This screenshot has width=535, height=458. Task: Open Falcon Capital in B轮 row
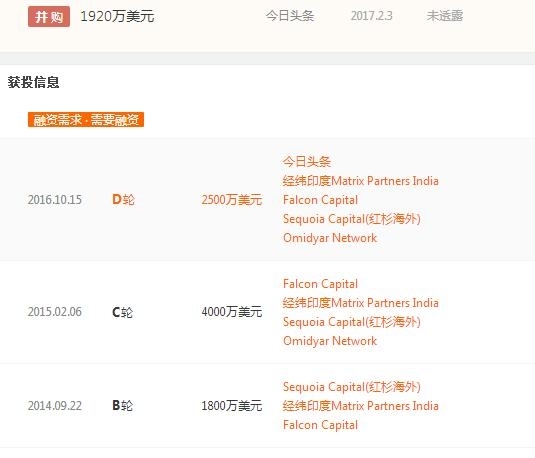coord(320,425)
